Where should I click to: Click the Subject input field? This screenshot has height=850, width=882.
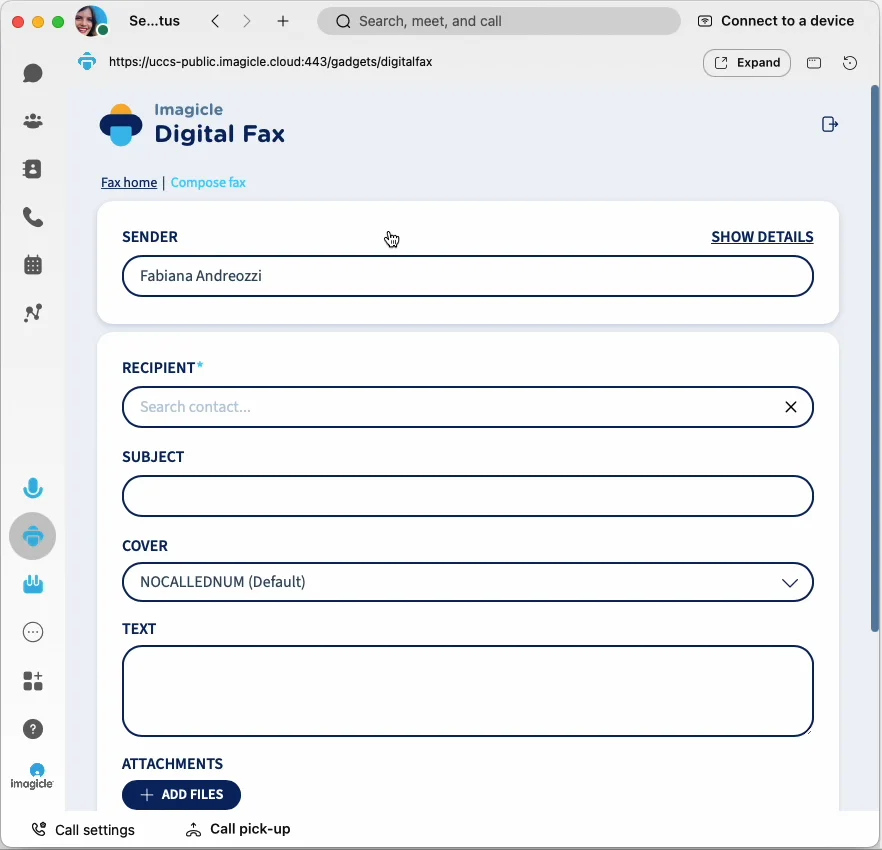468,496
